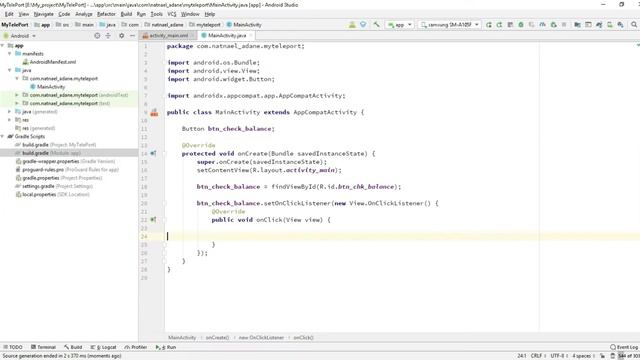The height and width of the screenshot is (360, 640).
Task: Collapse the manifests folder in the tree
Action: click(9, 53)
